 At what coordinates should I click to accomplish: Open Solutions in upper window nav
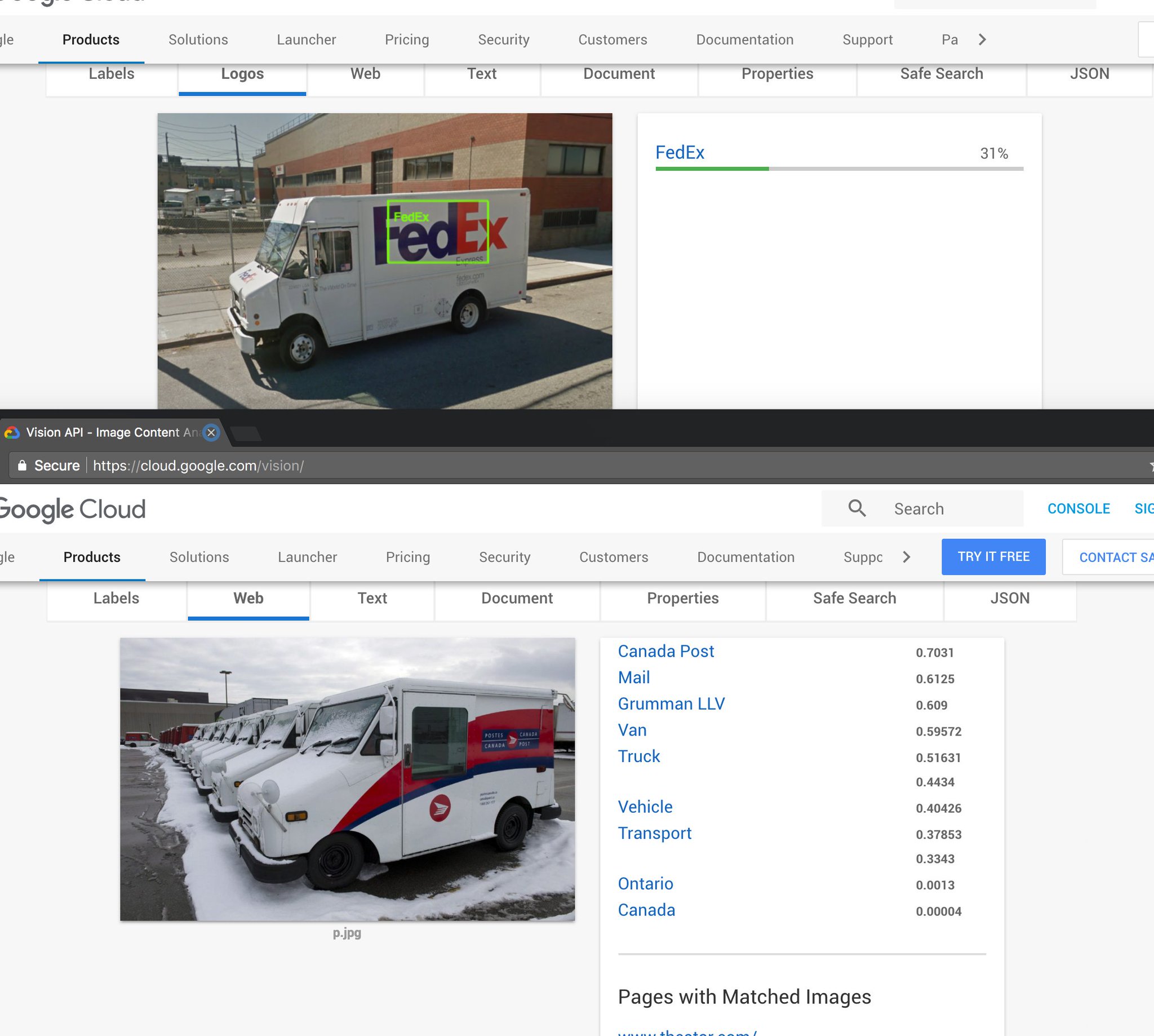tap(198, 39)
